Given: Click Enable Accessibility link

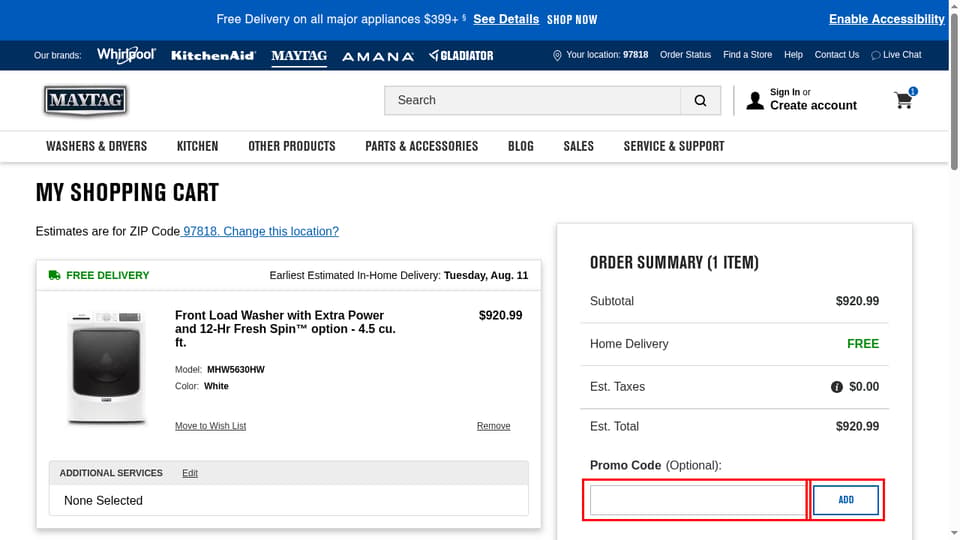Looking at the screenshot, I should (887, 20).
